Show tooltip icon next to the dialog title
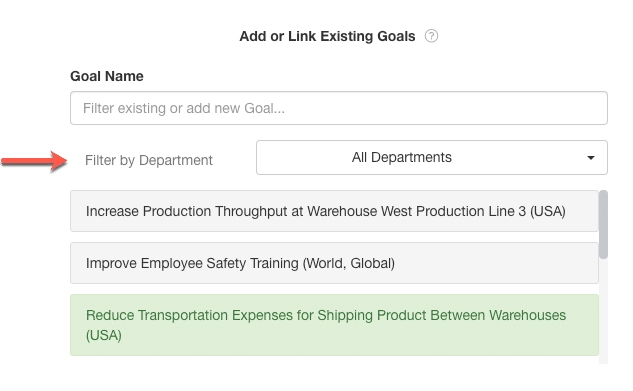The width and height of the screenshot is (633, 391). click(431, 36)
